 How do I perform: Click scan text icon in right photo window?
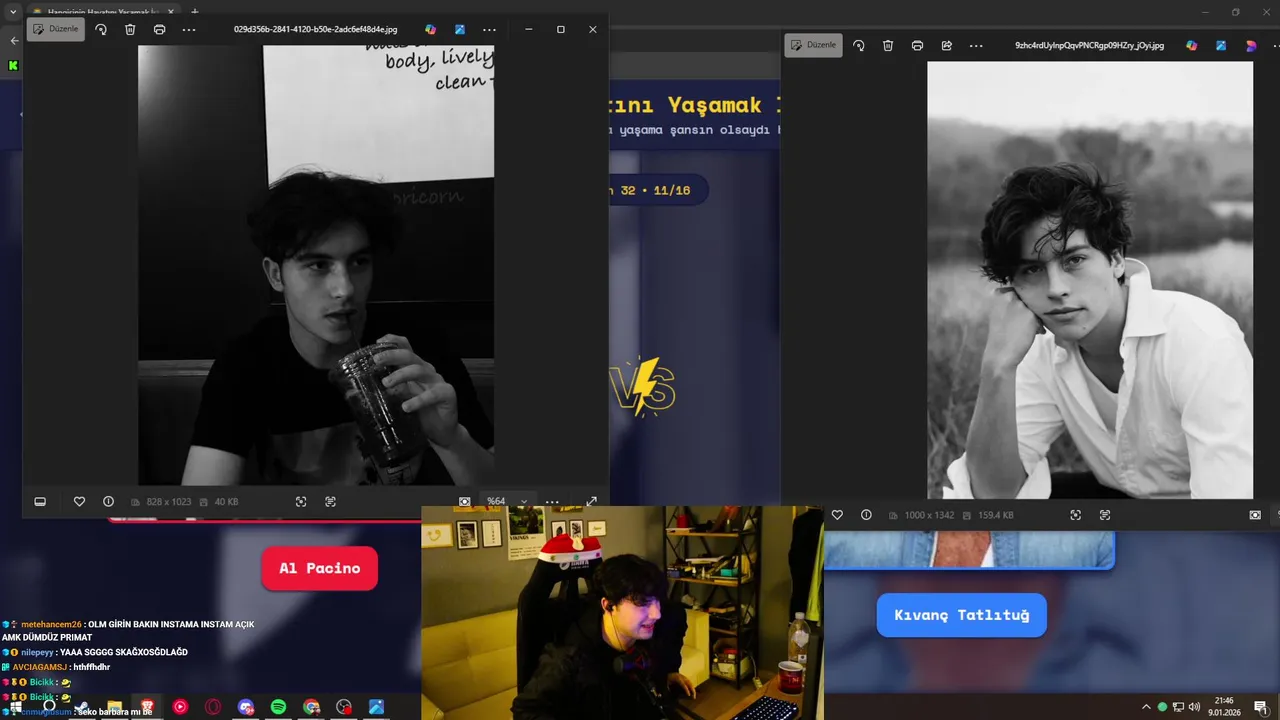tap(1105, 515)
